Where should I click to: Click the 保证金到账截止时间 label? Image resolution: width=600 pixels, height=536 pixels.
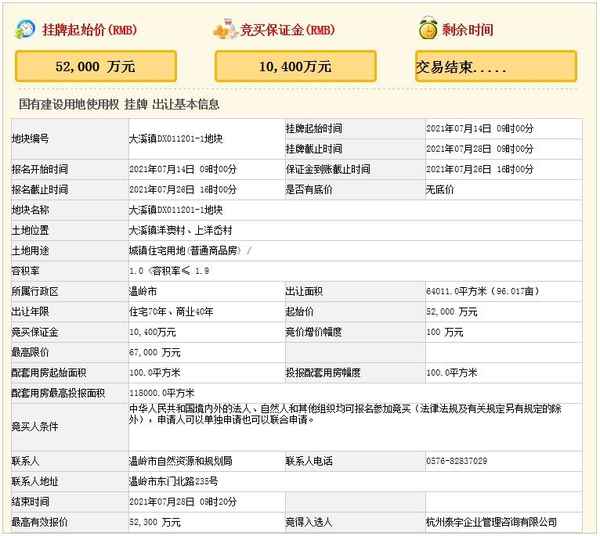pos(328,169)
